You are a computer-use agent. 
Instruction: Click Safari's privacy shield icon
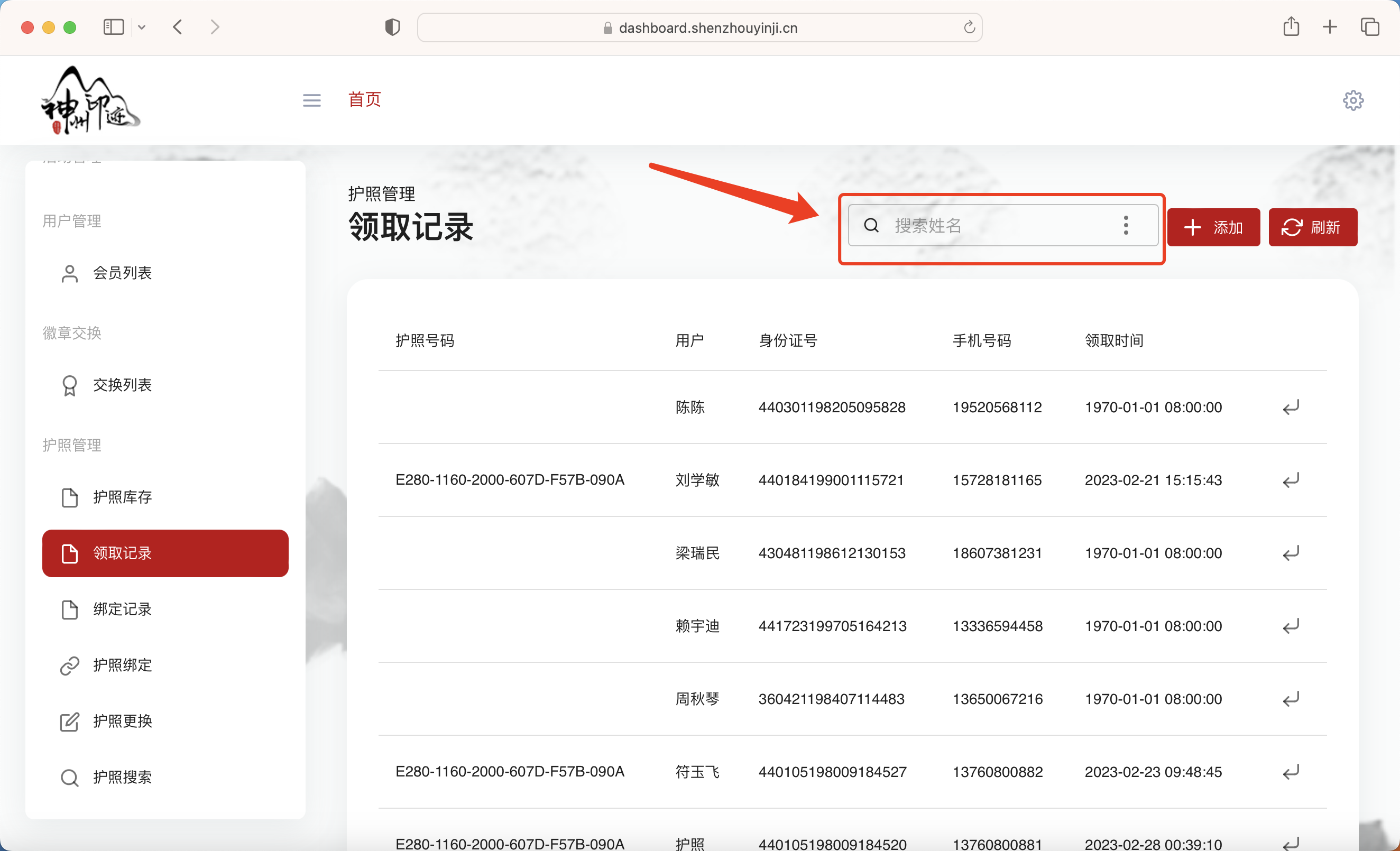392,27
